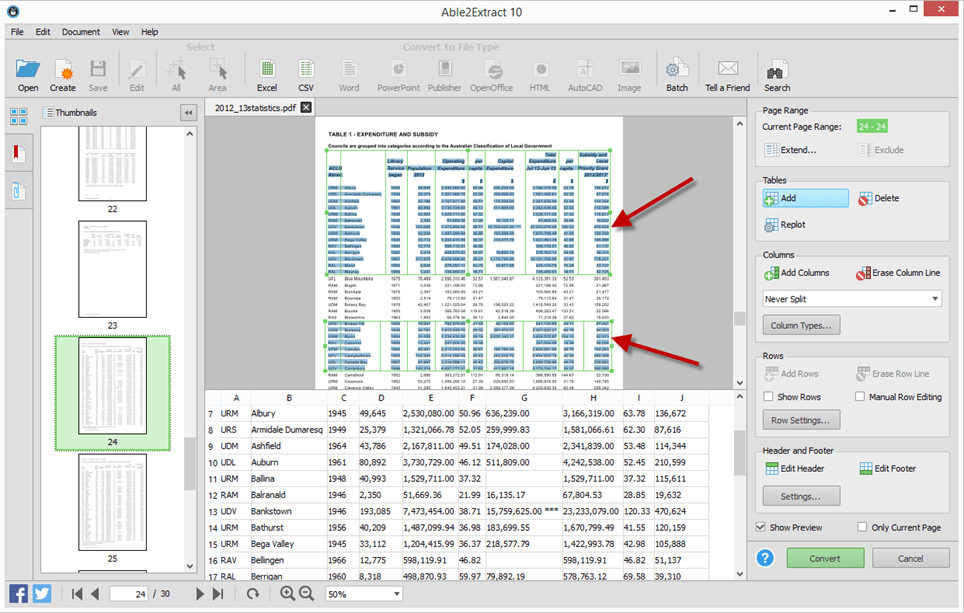Open the bookmarks sidebar panel
Screen dimensions: 964x613
pos(18,153)
